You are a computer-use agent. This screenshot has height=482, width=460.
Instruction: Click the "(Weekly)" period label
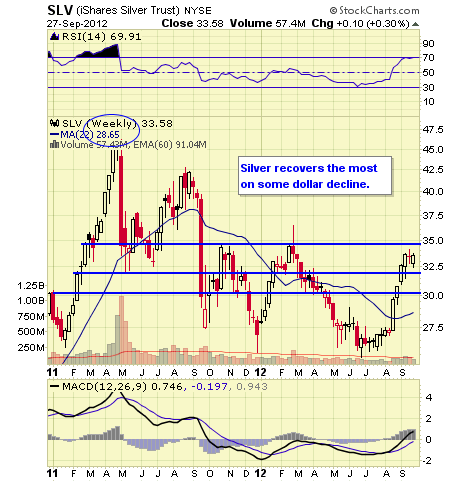pyautogui.click(x=112, y=123)
